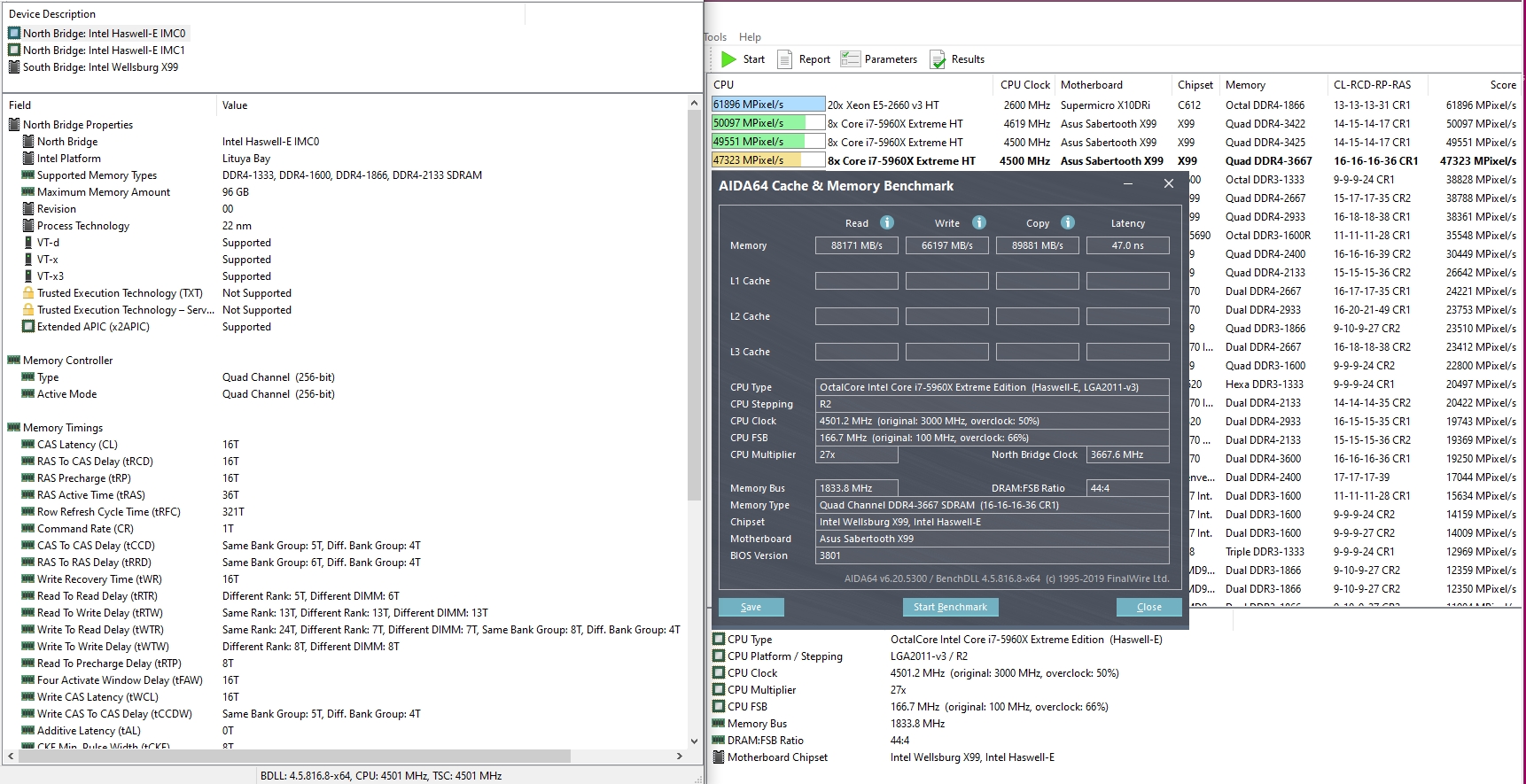Click the Start Benchmark button
Image resolution: width=1526 pixels, height=784 pixels.
tap(950, 607)
